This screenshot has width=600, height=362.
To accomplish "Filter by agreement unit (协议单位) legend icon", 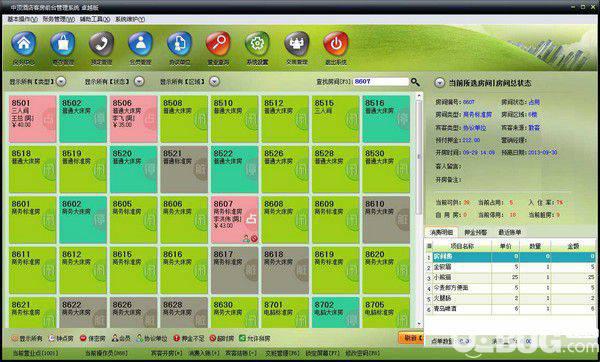I will (x=140, y=338).
